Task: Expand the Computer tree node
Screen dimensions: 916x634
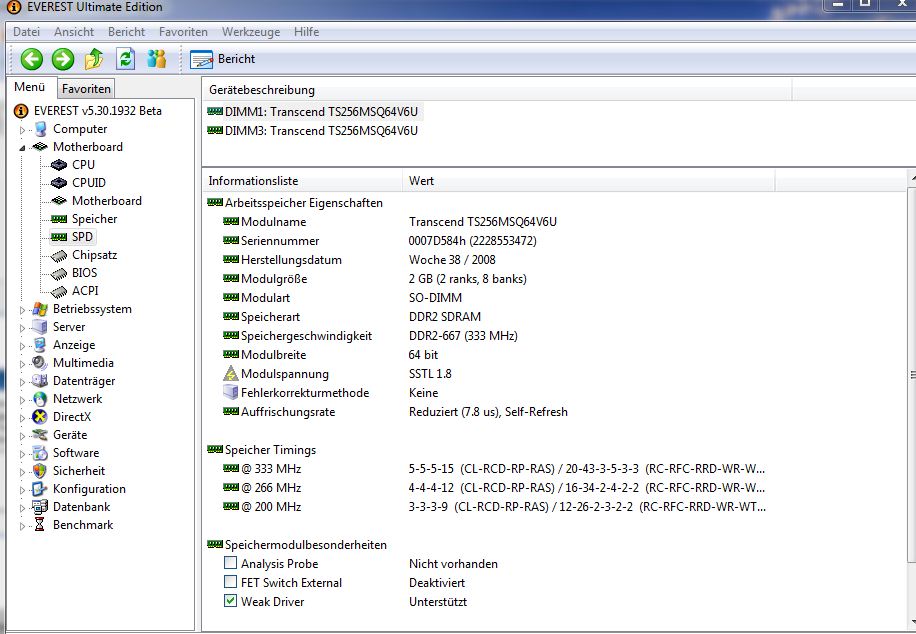Action: [22, 130]
